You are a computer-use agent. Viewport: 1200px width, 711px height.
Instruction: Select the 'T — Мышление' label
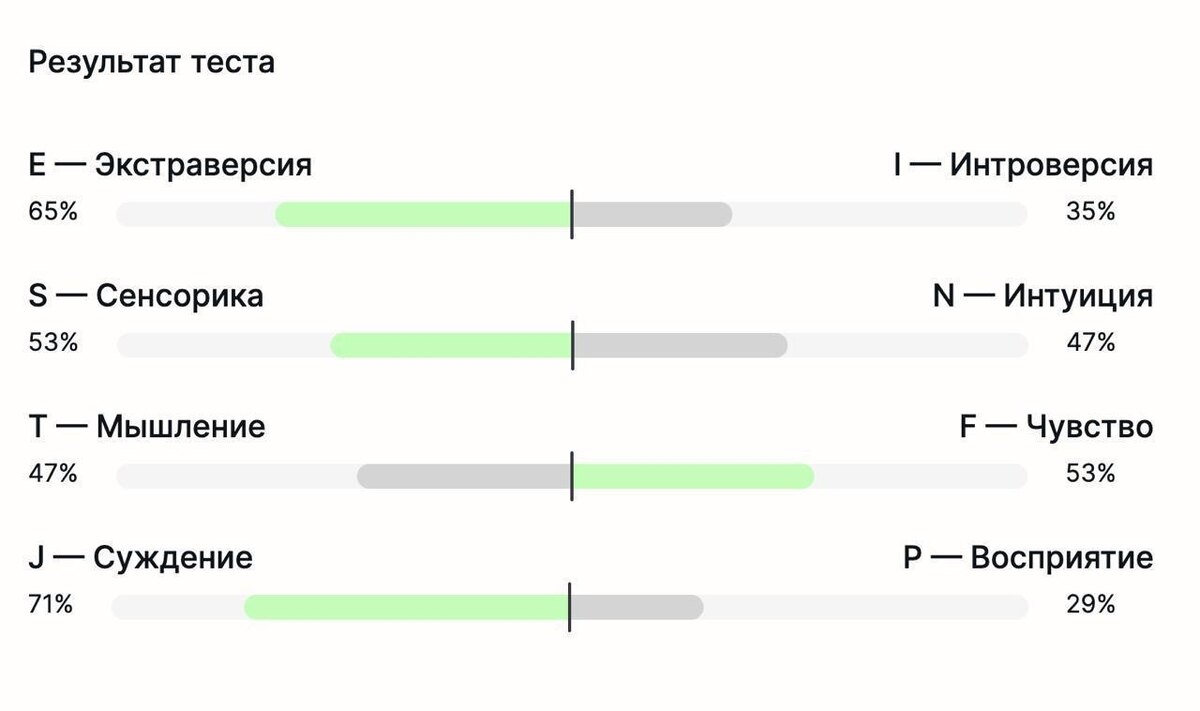[x=147, y=427]
